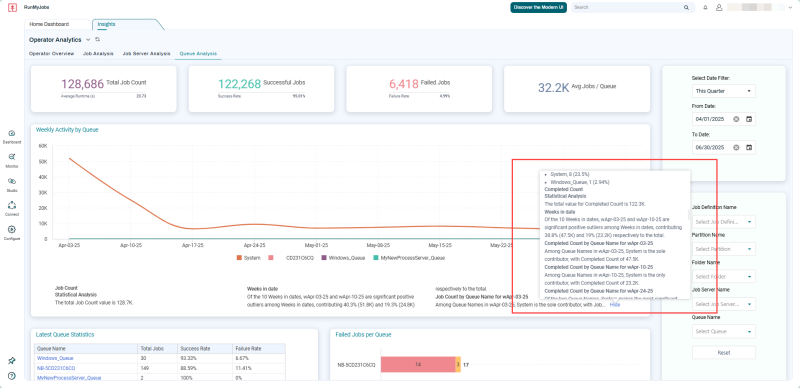
Task: Click Discover the Modern UI button
Action: tap(538, 8)
